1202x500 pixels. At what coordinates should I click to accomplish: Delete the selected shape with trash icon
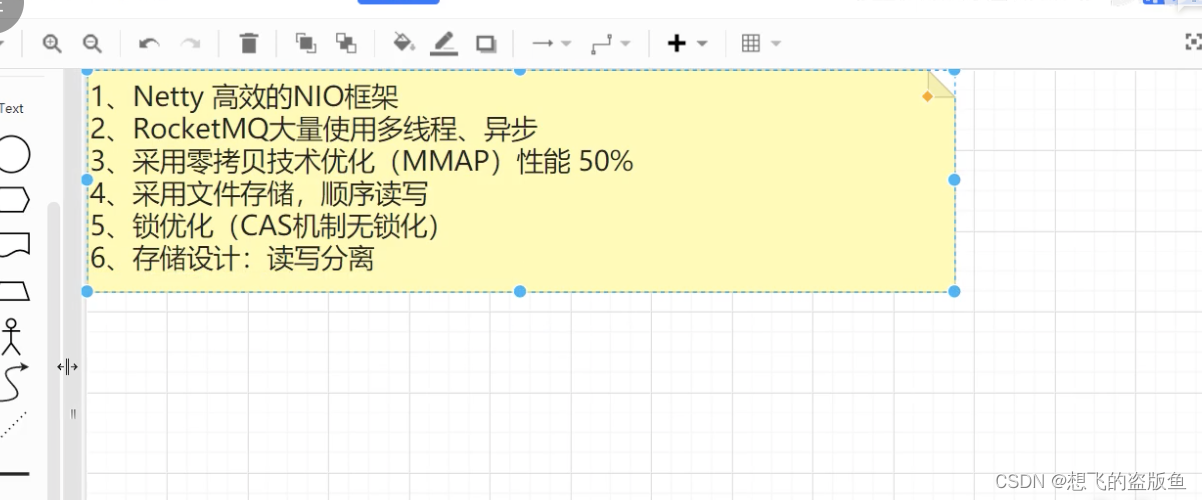click(249, 43)
